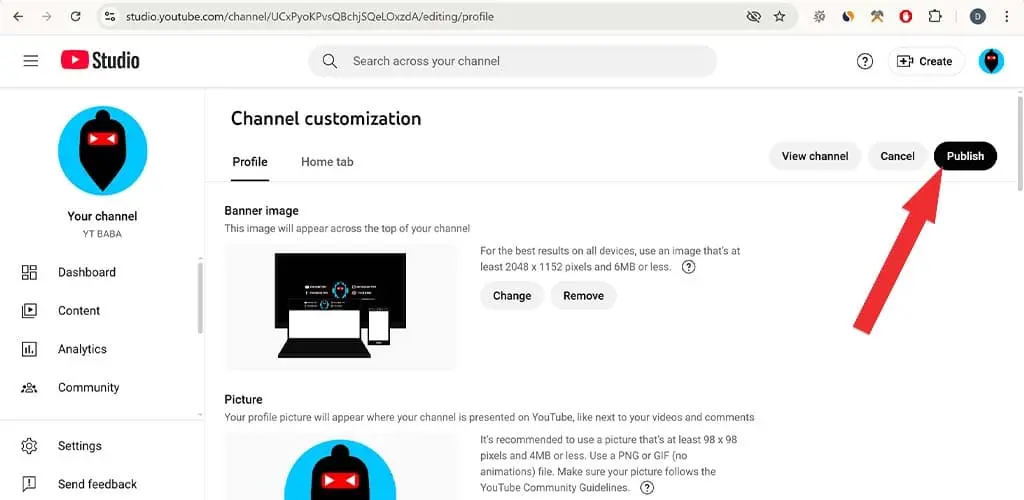Image resolution: width=1024 pixels, height=500 pixels.
Task: Switch to the Home tab
Action: (x=327, y=161)
